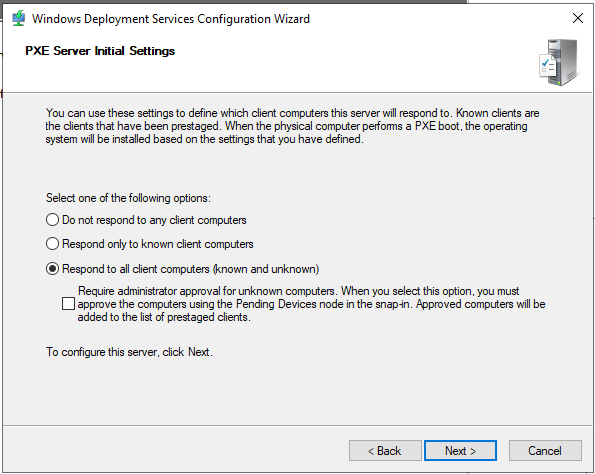Image resolution: width=595 pixels, height=474 pixels.
Task: Cancel the configuration wizard
Action: point(545,450)
